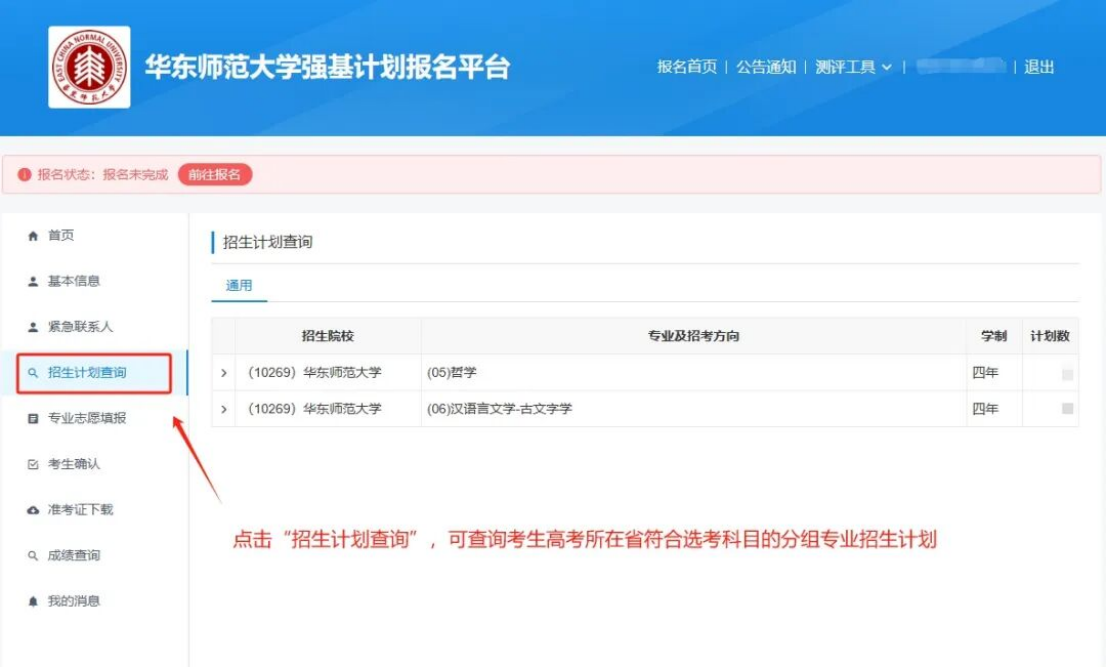Click the person icon beside 紧急联系人
Screen dimensions: 1106x667
(x=33, y=327)
